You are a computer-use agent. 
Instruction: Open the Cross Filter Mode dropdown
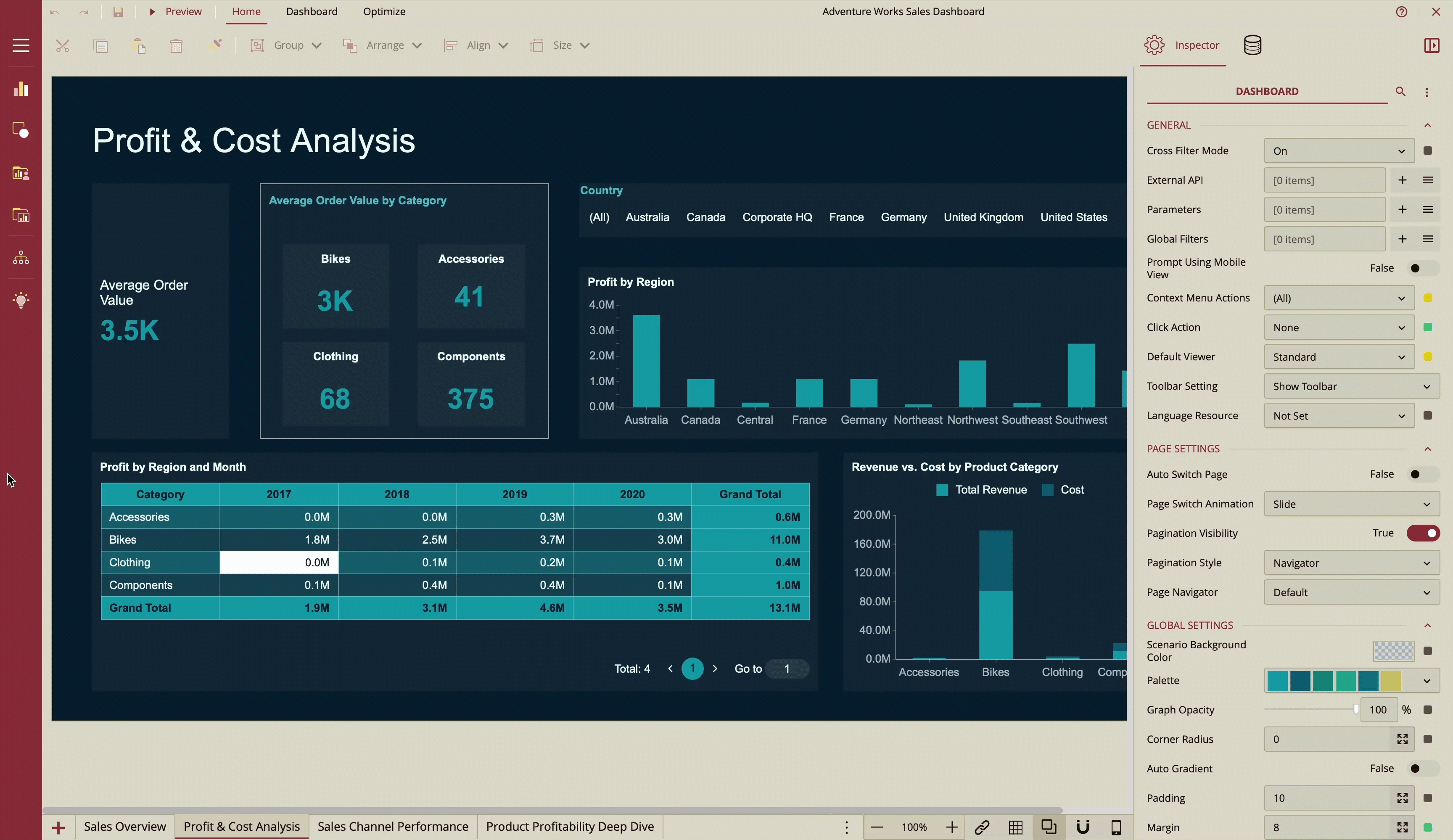click(1338, 151)
